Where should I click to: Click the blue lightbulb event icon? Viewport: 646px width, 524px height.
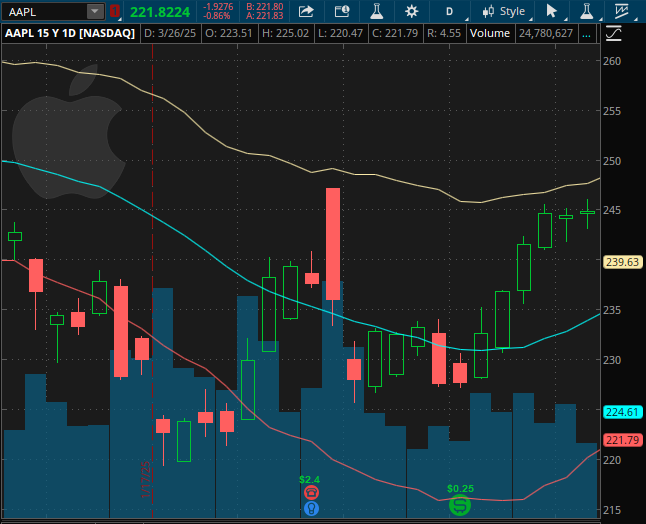[311, 509]
